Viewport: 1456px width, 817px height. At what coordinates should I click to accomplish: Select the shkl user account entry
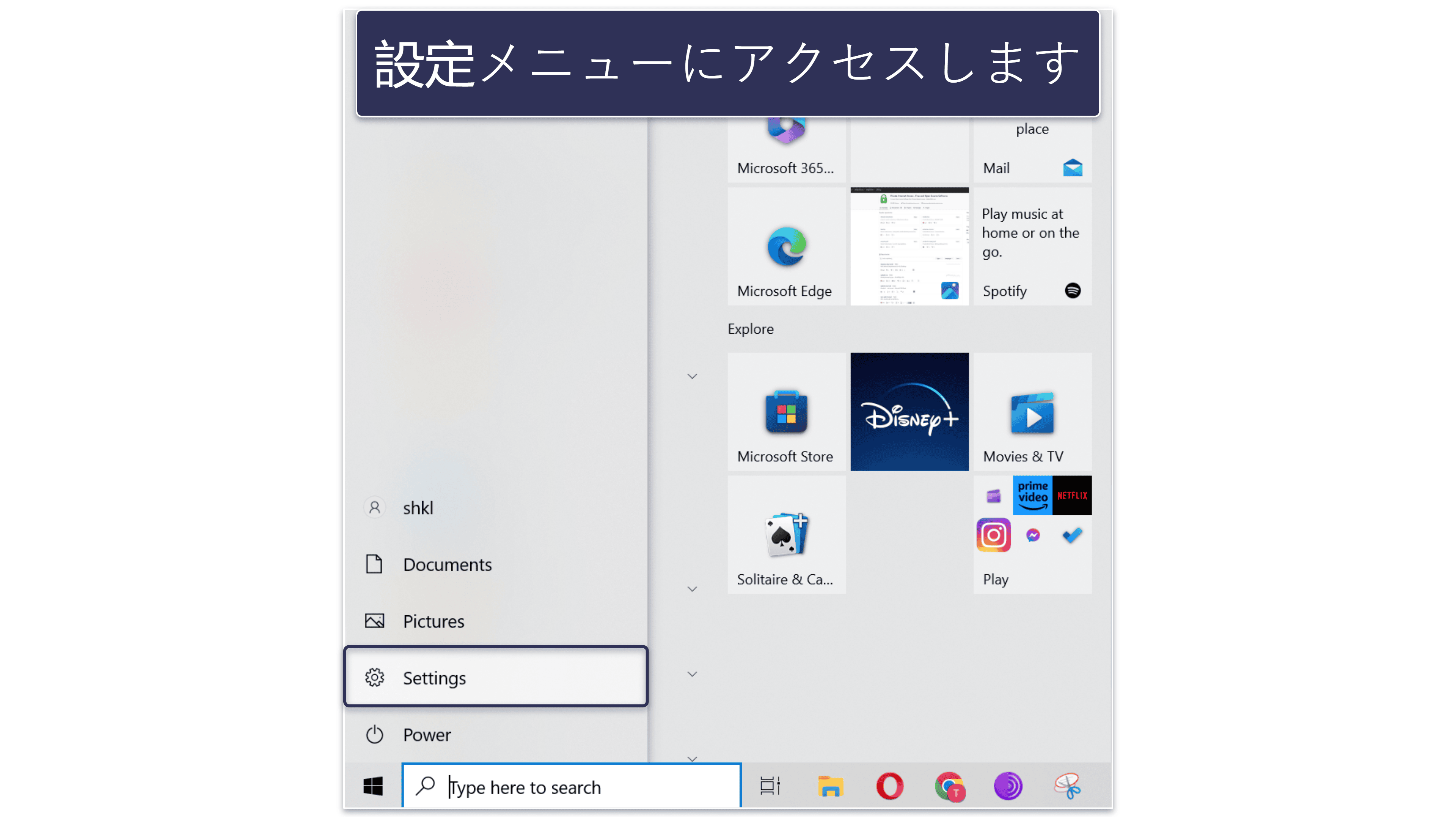[496, 507]
